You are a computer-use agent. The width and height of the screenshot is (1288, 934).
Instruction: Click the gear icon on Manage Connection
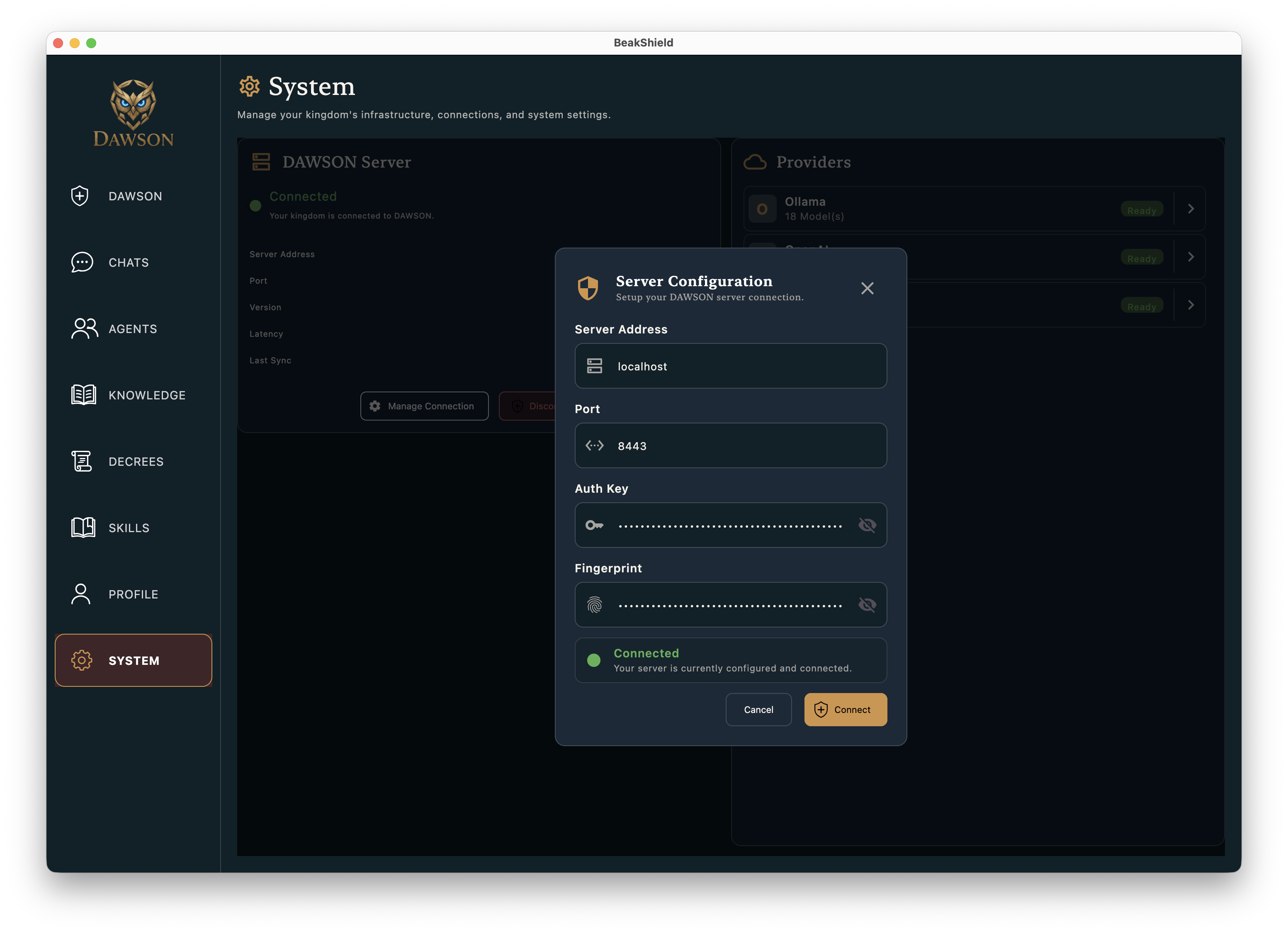pos(375,406)
